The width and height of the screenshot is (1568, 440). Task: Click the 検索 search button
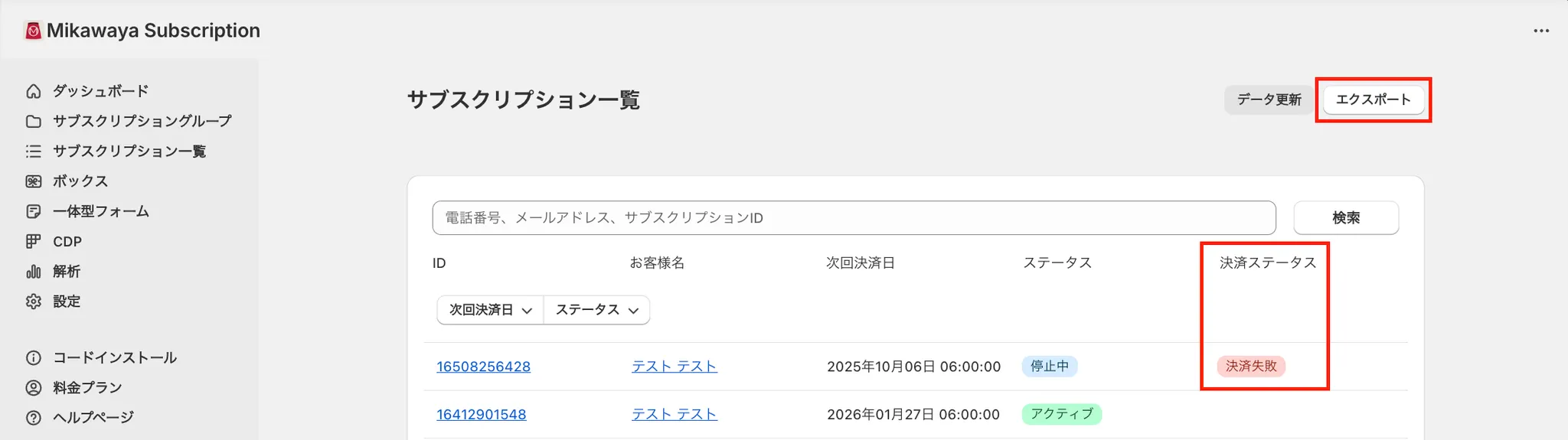click(1345, 218)
